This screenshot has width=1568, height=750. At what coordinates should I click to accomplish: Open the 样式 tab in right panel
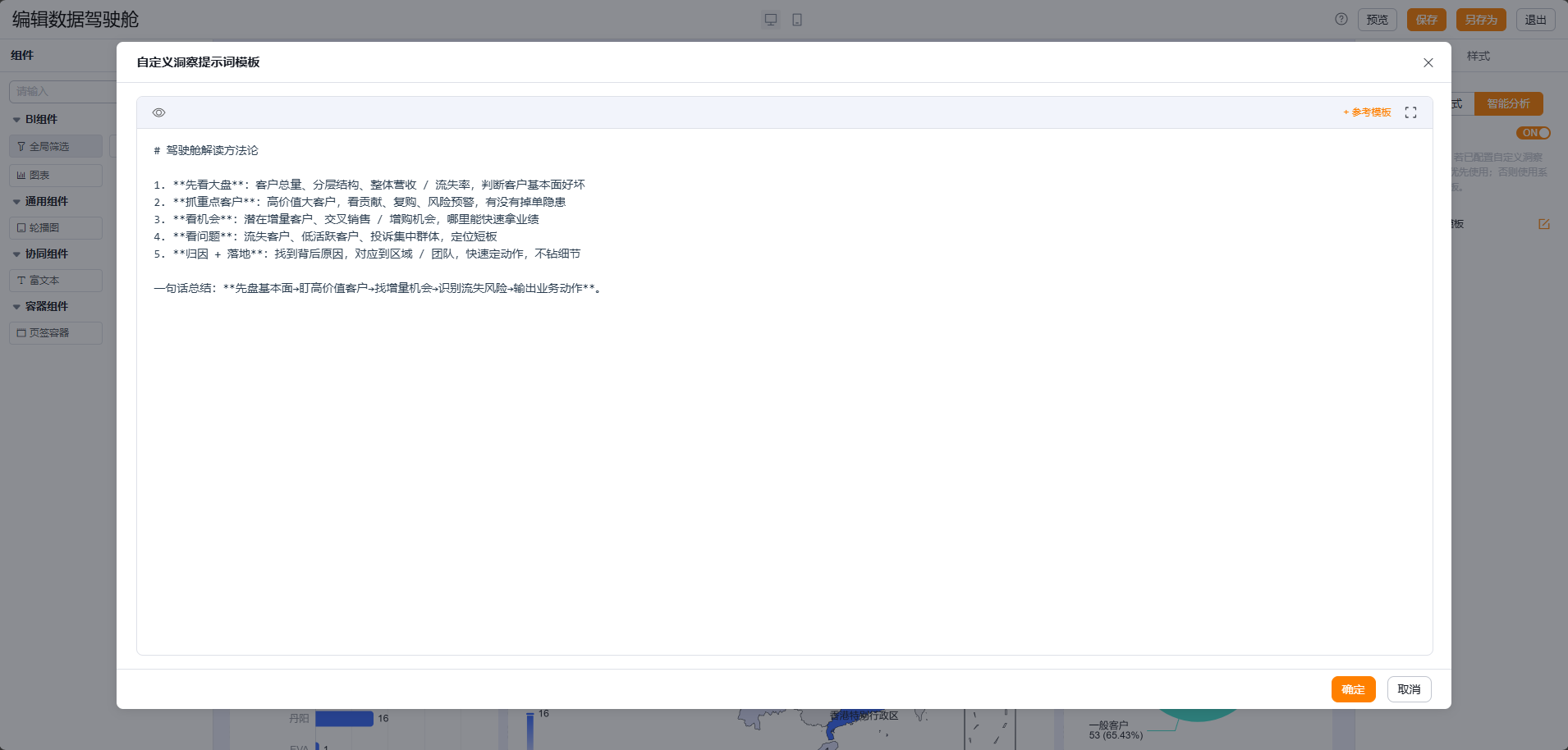pos(1479,56)
